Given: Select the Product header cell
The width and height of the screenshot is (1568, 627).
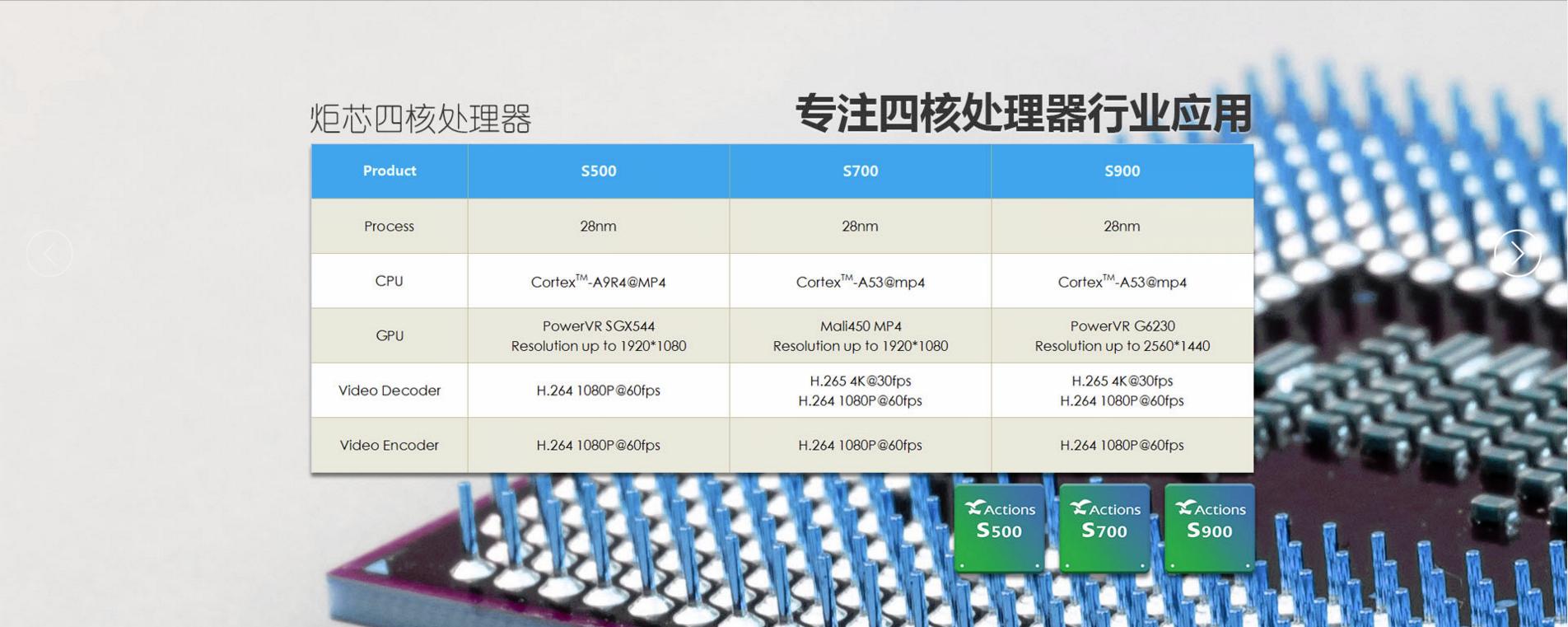Looking at the screenshot, I should click(x=390, y=171).
